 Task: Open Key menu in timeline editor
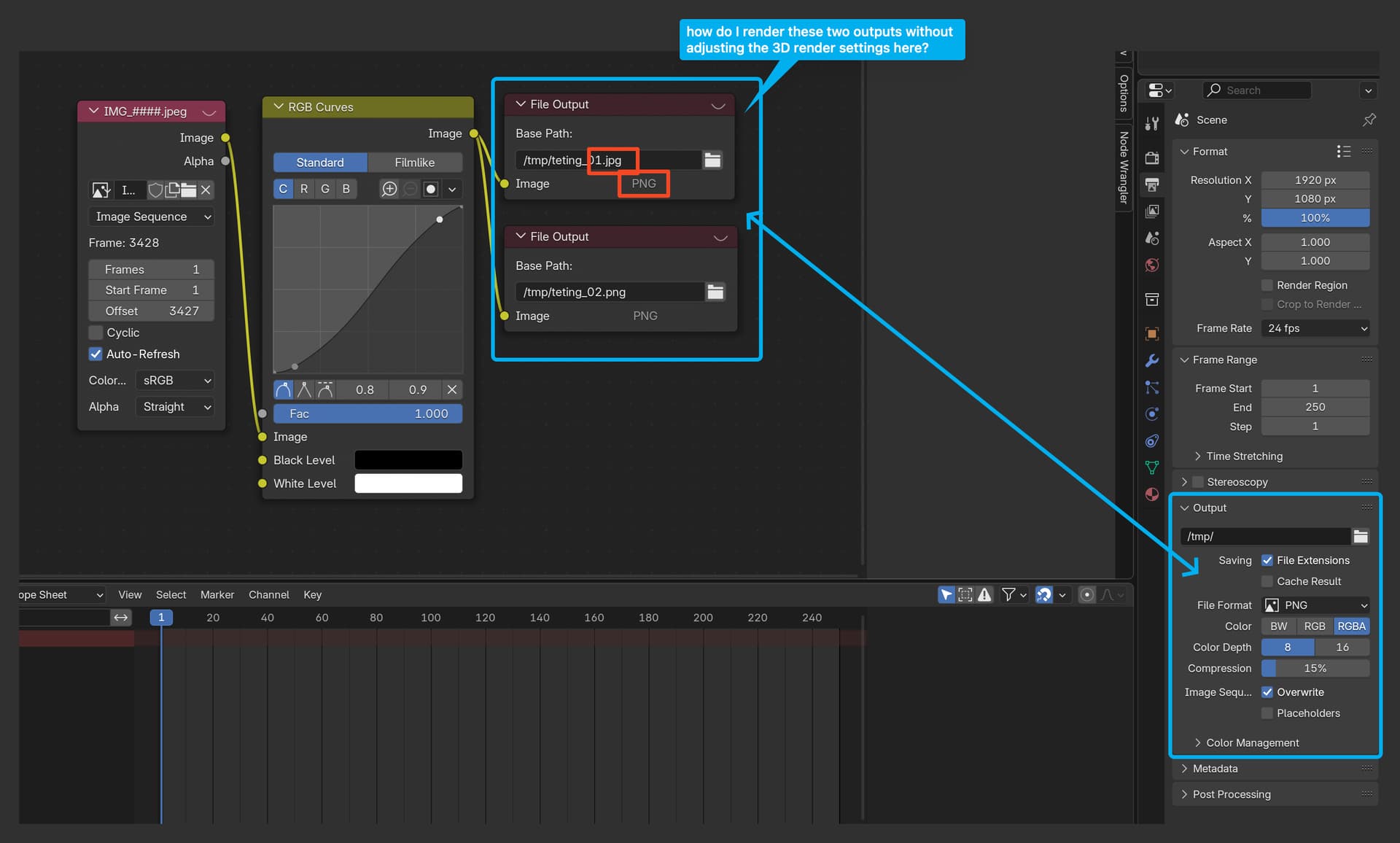click(313, 595)
